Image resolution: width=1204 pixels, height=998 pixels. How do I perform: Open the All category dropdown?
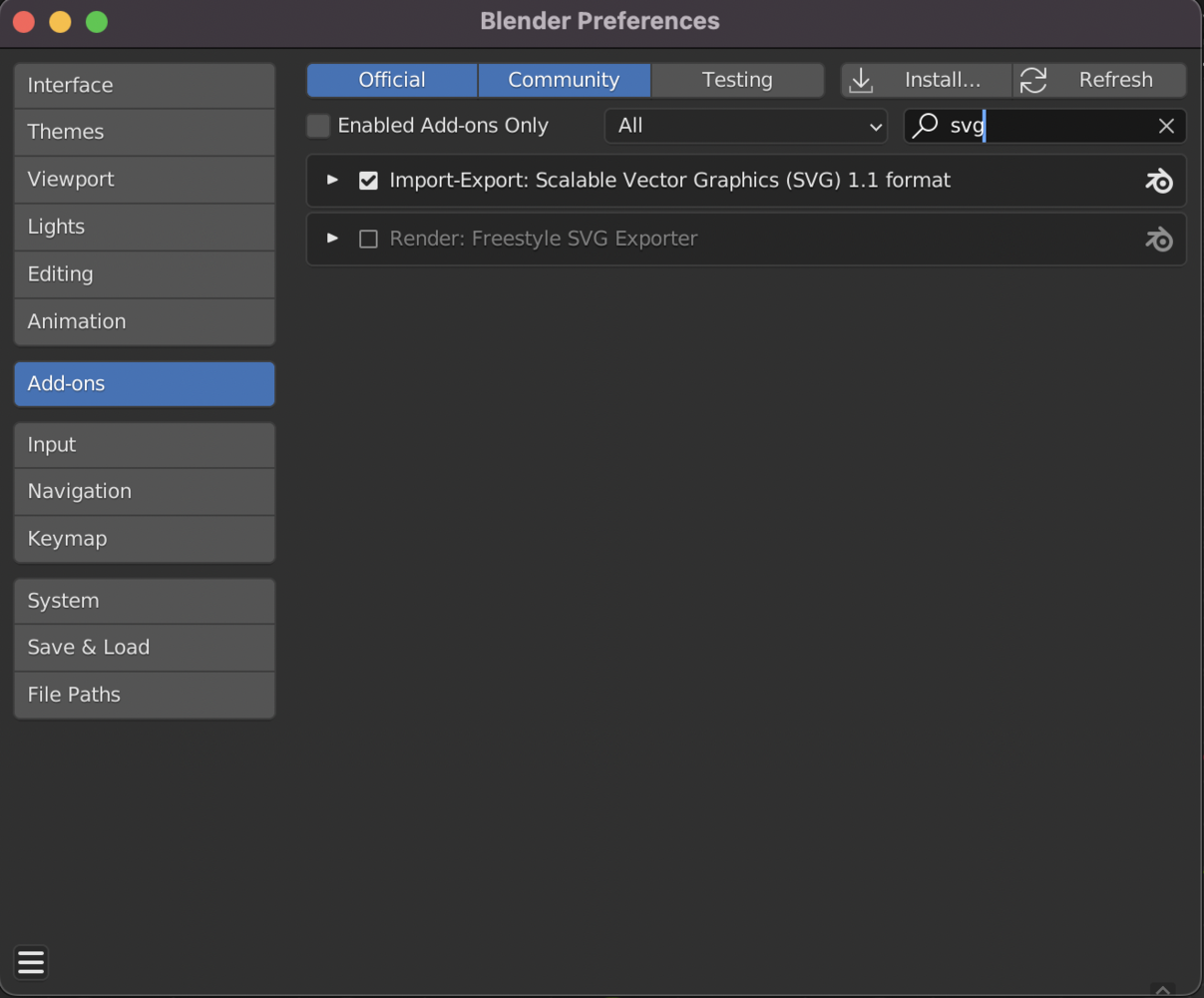pos(745,126)
